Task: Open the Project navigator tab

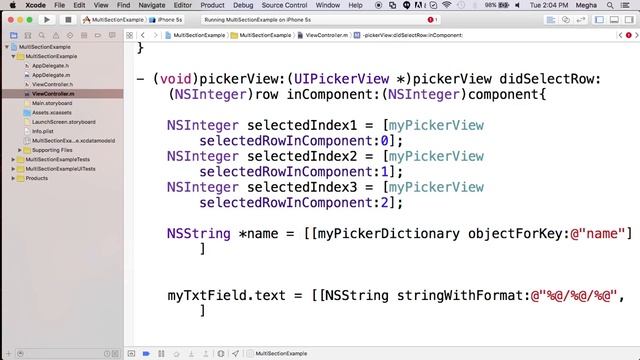Action: click(13, 36)
